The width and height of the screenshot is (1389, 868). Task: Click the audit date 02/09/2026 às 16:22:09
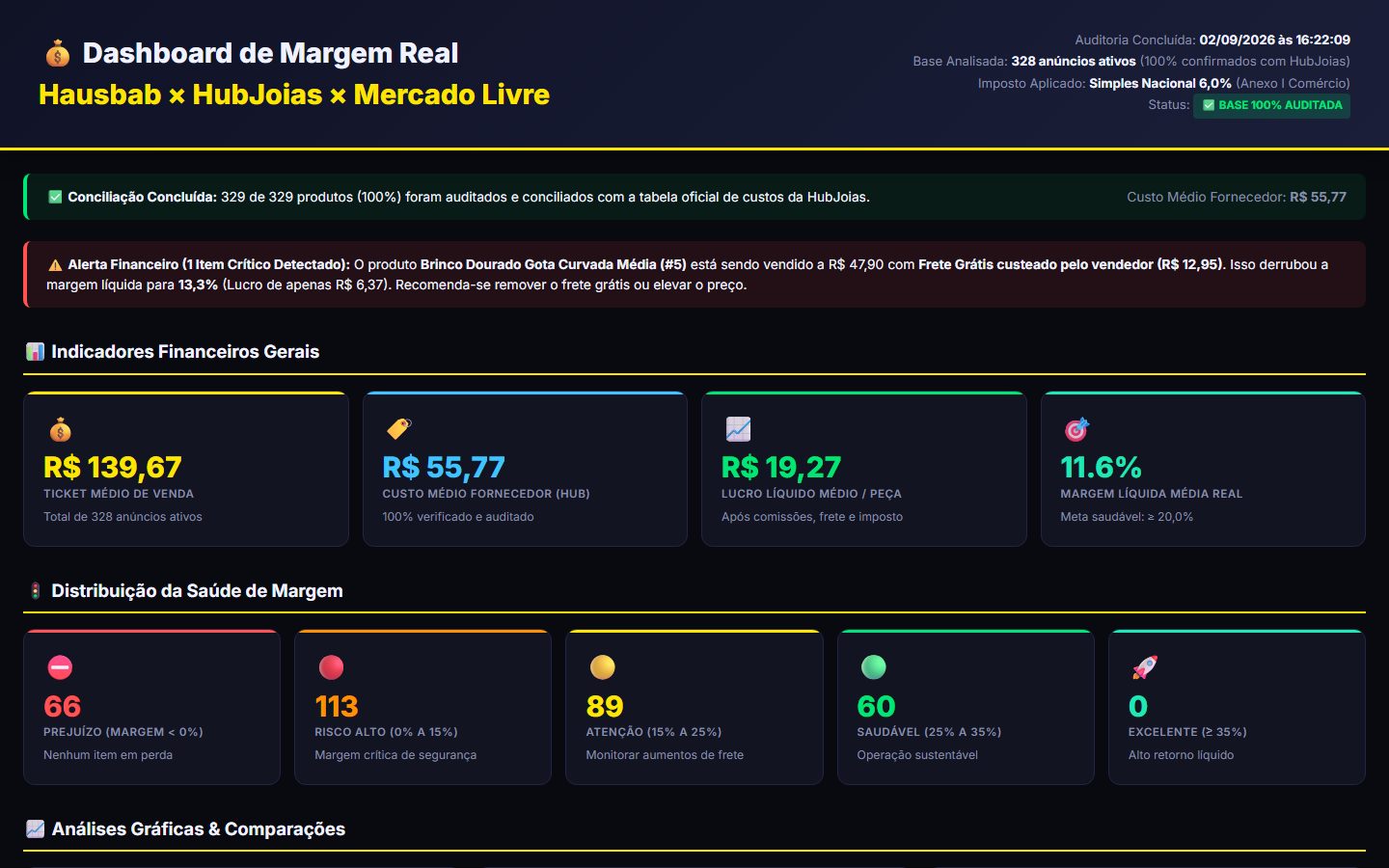click(1274, 40)
